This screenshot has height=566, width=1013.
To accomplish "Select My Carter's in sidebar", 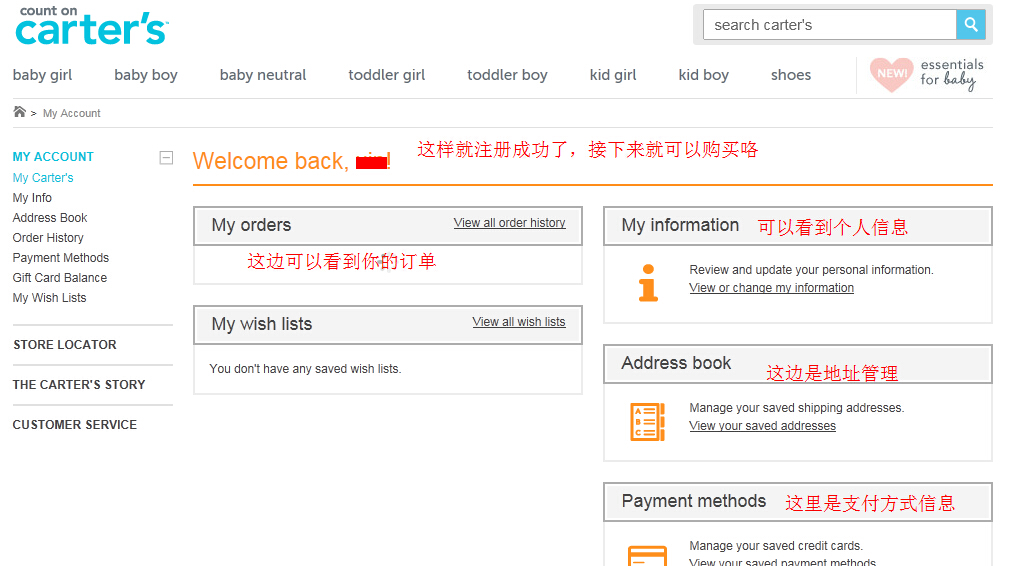I will pyautogui.click(x=43, y=178).
